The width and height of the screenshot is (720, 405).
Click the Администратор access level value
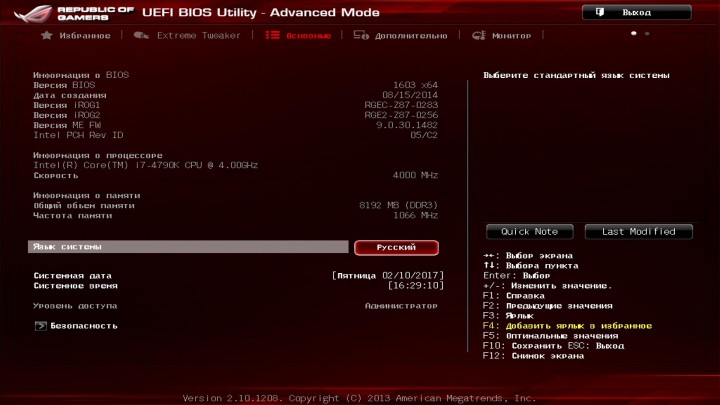(401, 306)
